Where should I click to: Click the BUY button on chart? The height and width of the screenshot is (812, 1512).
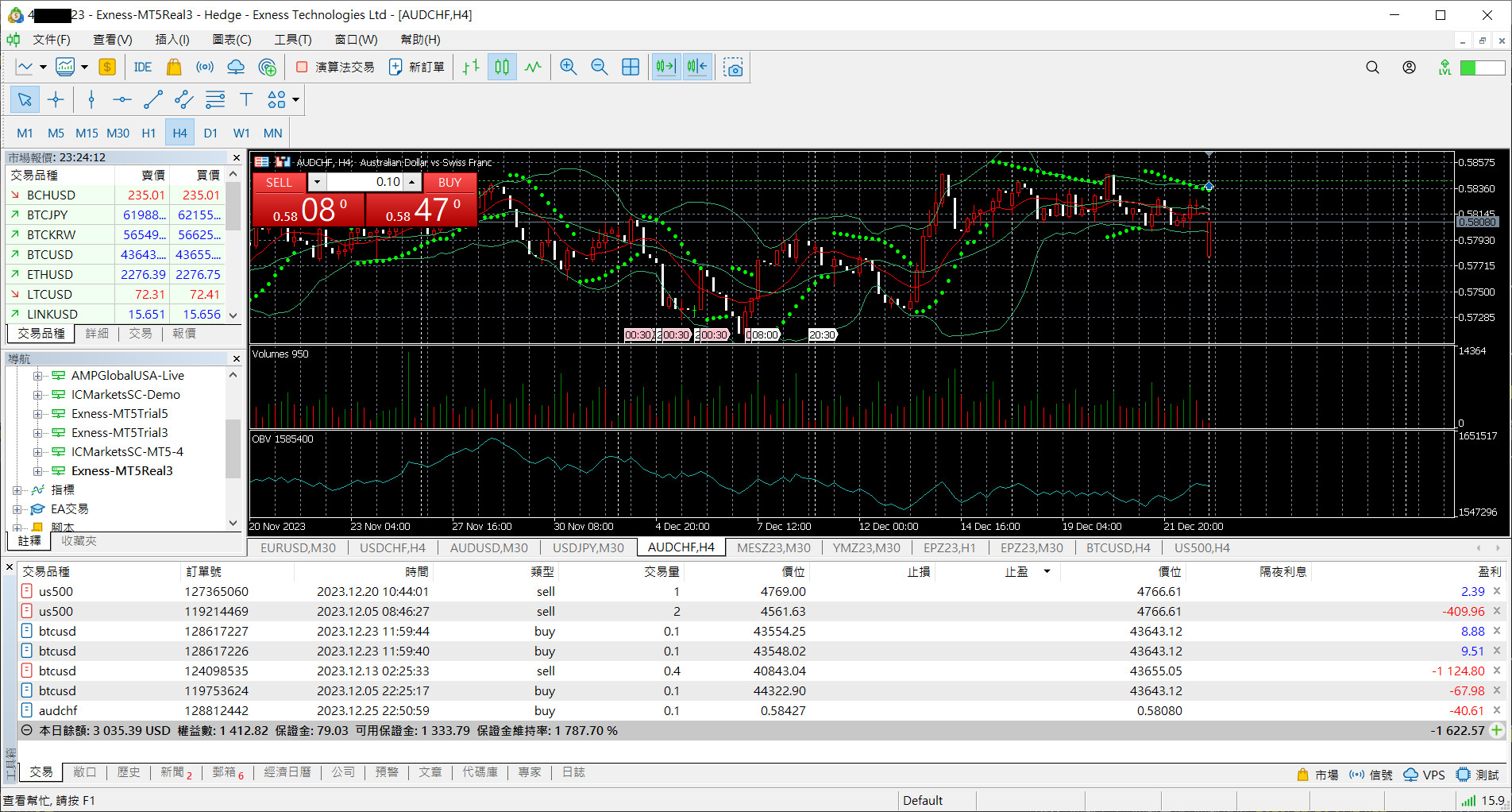(449, 182)
